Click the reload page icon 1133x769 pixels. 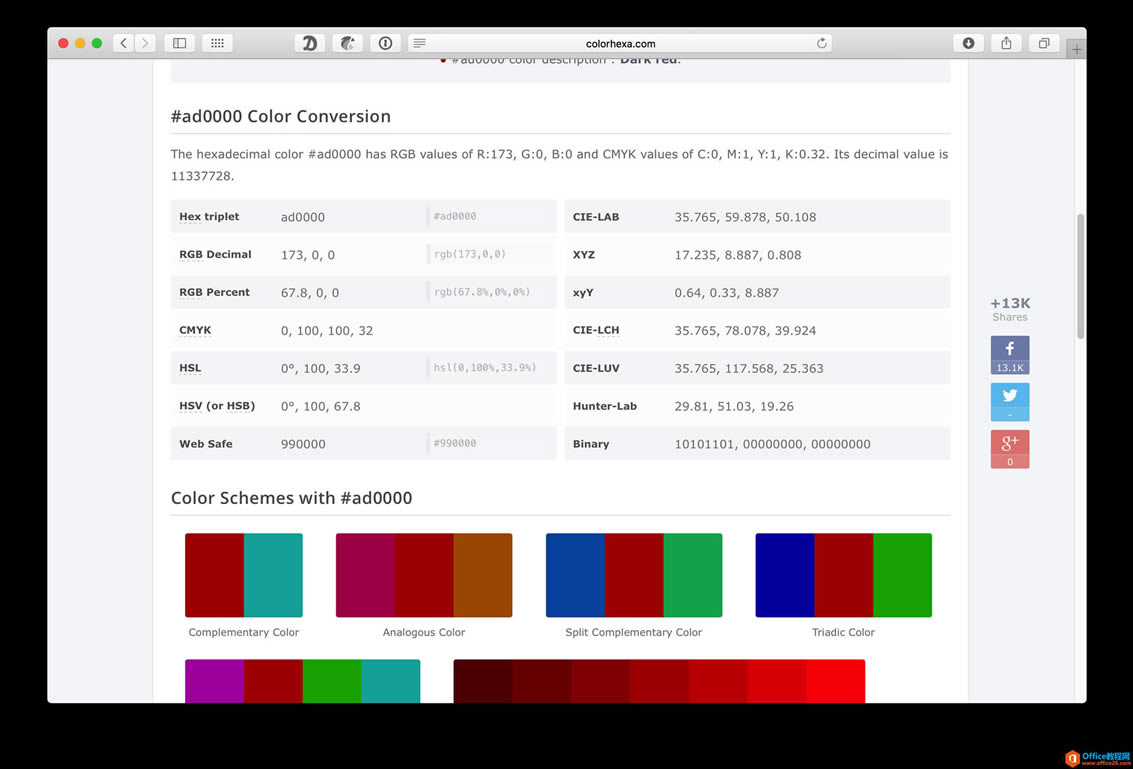point(822,43)
